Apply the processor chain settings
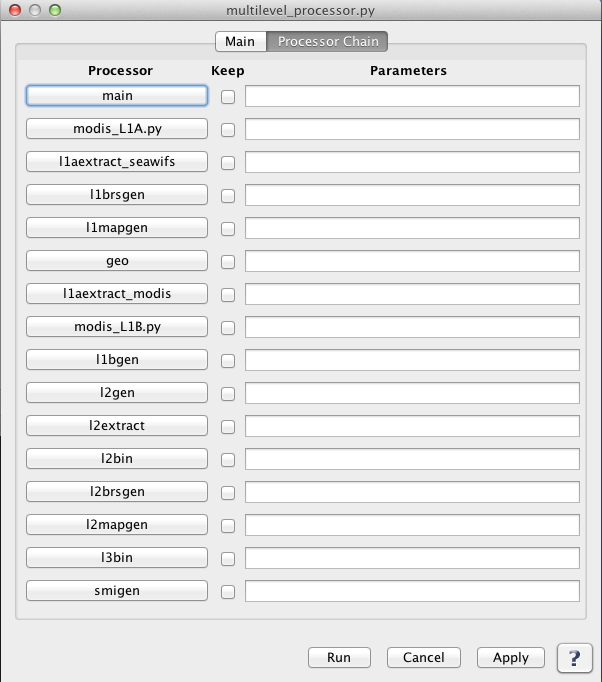This screenshot has width=602, height=682. coord(511,657)
